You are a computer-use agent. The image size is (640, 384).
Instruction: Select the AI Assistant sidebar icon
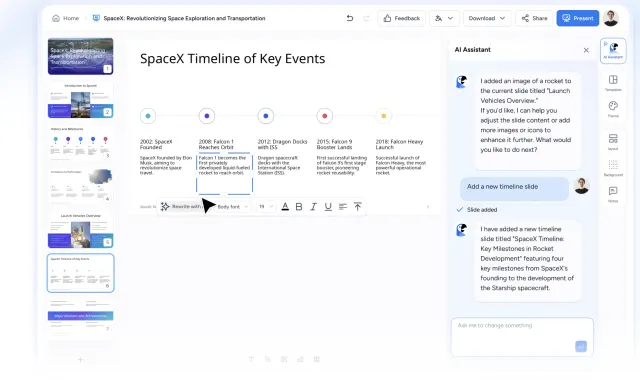click(x=613, y=50)
